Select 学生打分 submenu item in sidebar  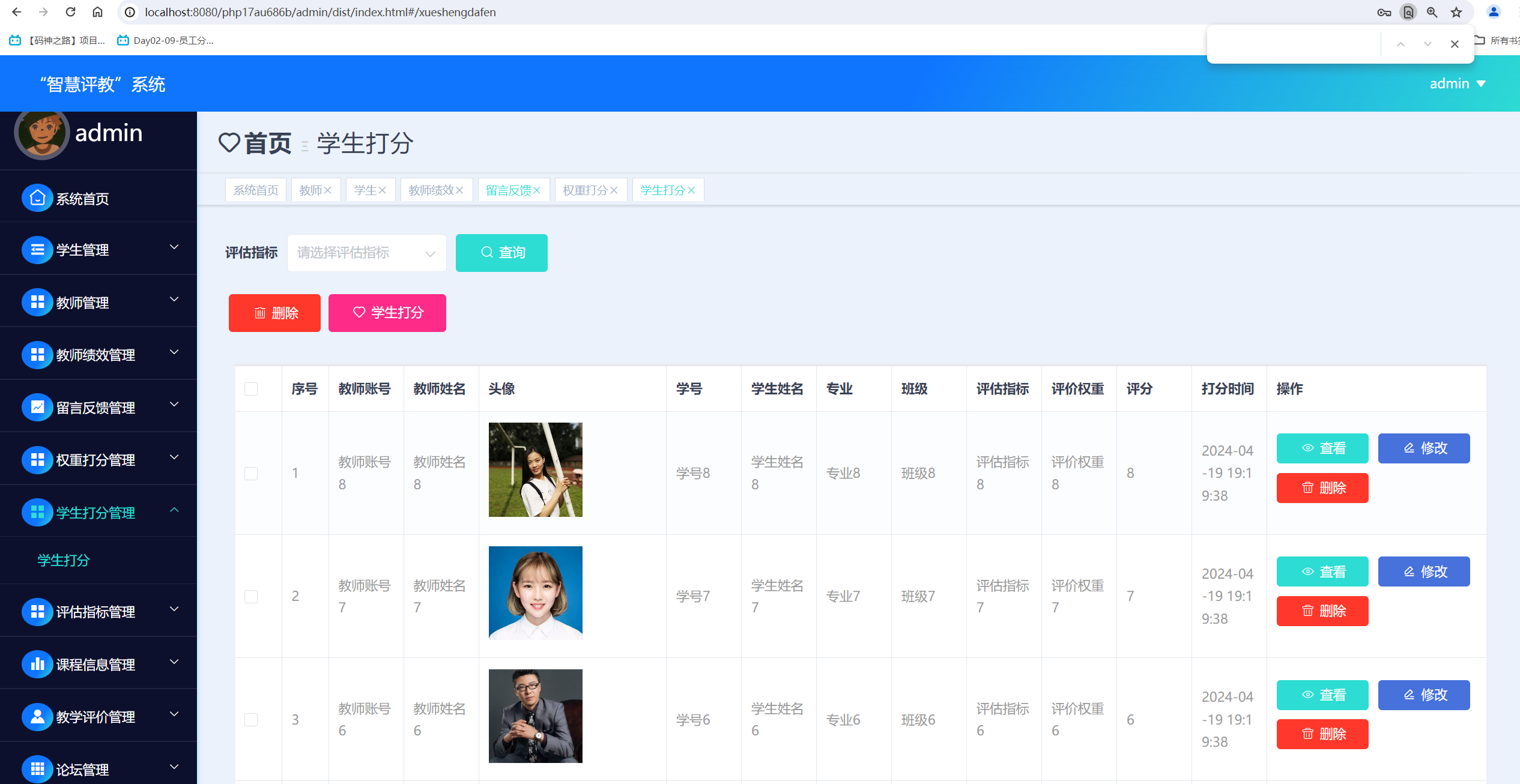(x=64, y=560)
